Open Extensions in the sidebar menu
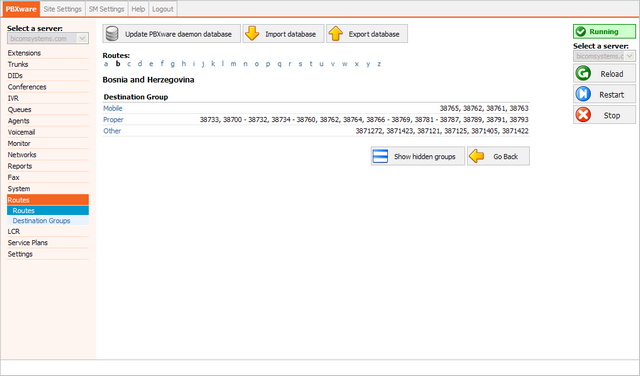Image resolution: width=640 pixels, height=376 pixels. (24, 53)
